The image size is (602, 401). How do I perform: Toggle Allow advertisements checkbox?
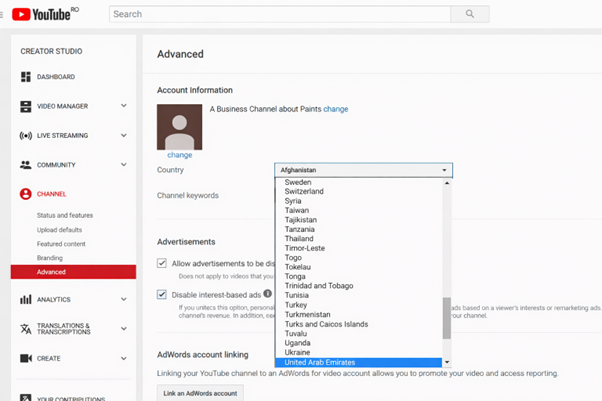162,263
